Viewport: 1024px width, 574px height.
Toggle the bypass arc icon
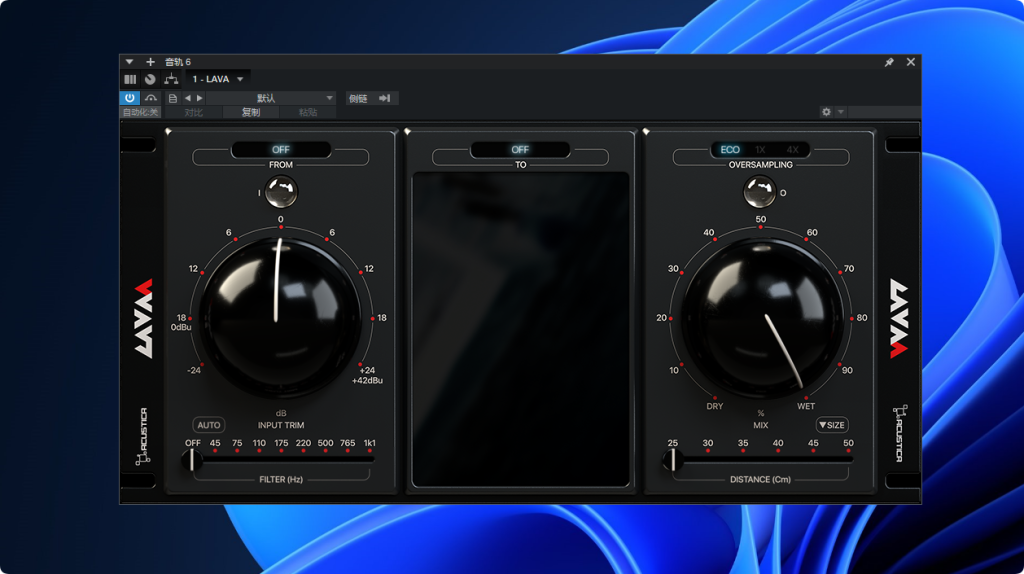point(151,98)
